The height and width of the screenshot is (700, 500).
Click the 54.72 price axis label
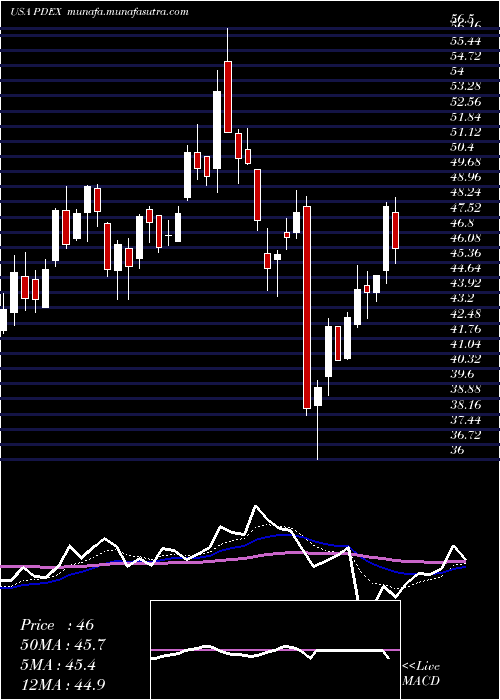click(x=466, y=56)
